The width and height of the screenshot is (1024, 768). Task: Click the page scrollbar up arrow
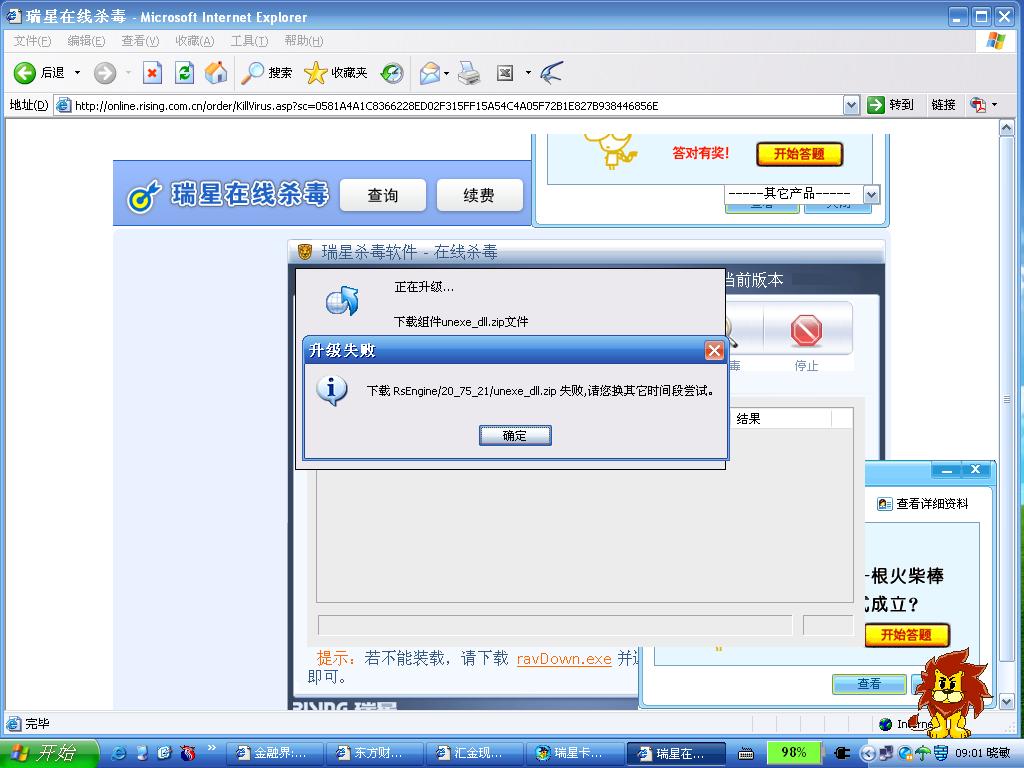[1006, 127]
